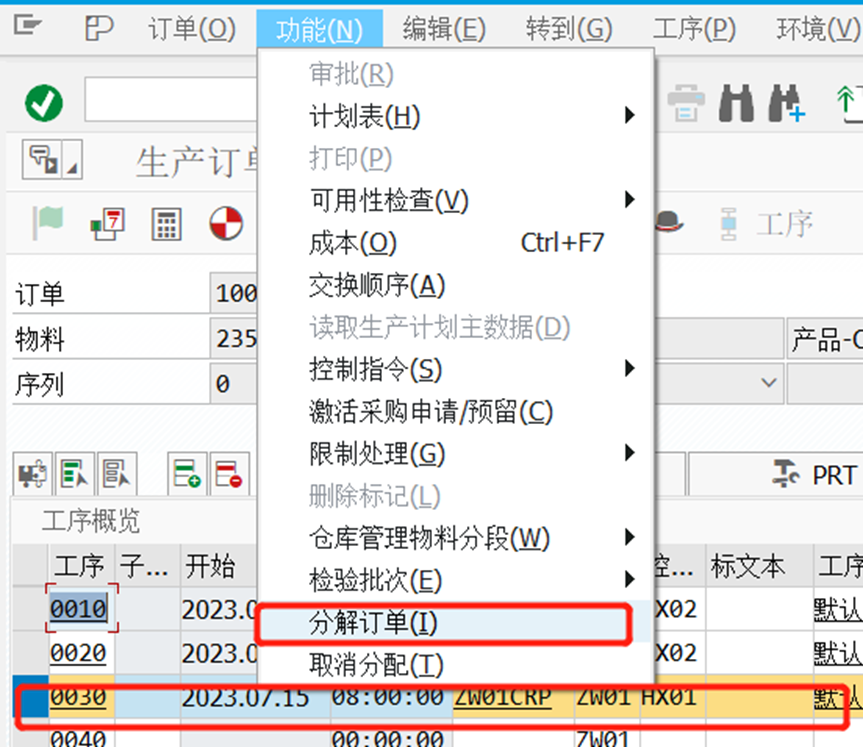Select 分解订单(I) menu item
The height and width of the screenshot is (747, 863).
pos(456,623)
